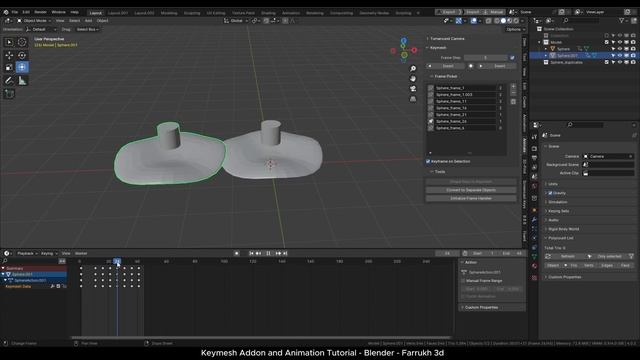Select the Annotate tool
The width and height of the screenshot is (640, 360).
coord(9,81)
